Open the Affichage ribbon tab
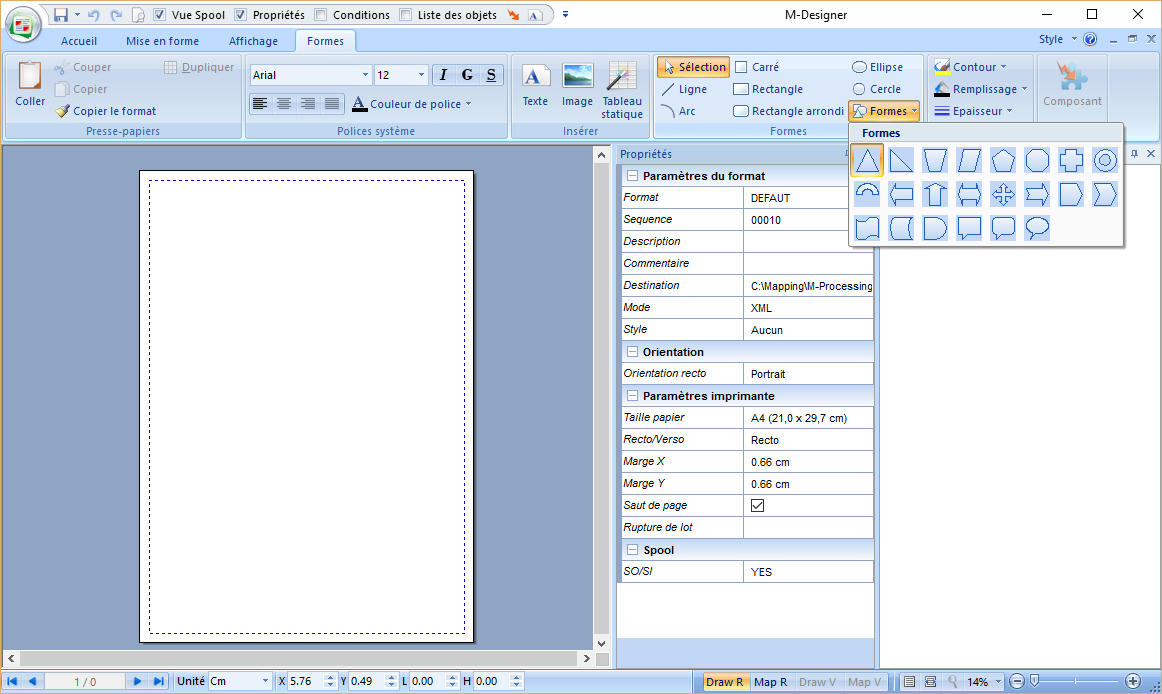This screenshot has height=694, width=1162. coord(255,41)
